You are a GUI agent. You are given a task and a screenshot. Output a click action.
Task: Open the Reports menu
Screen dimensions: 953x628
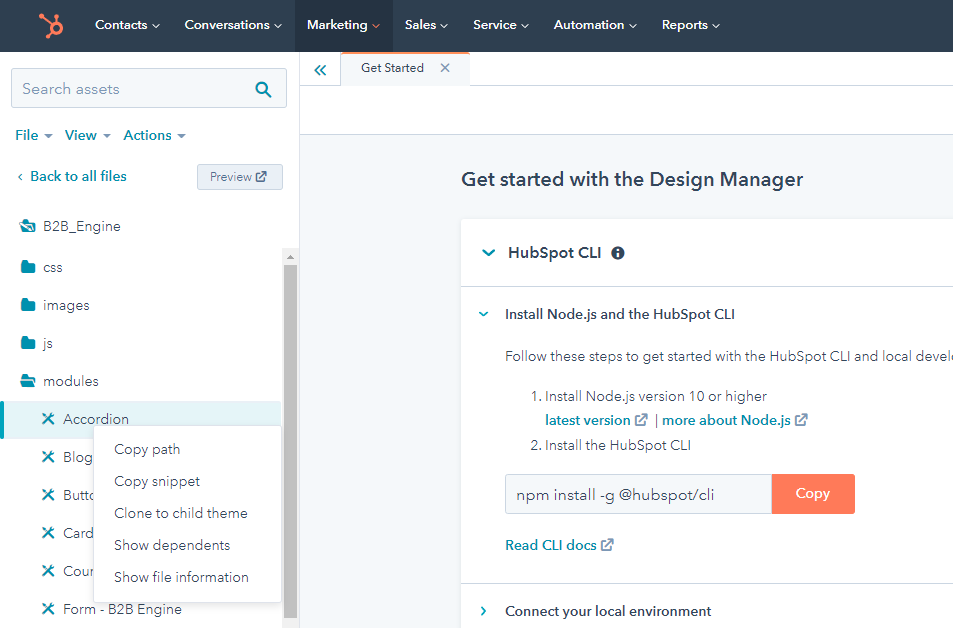(690, 25)
